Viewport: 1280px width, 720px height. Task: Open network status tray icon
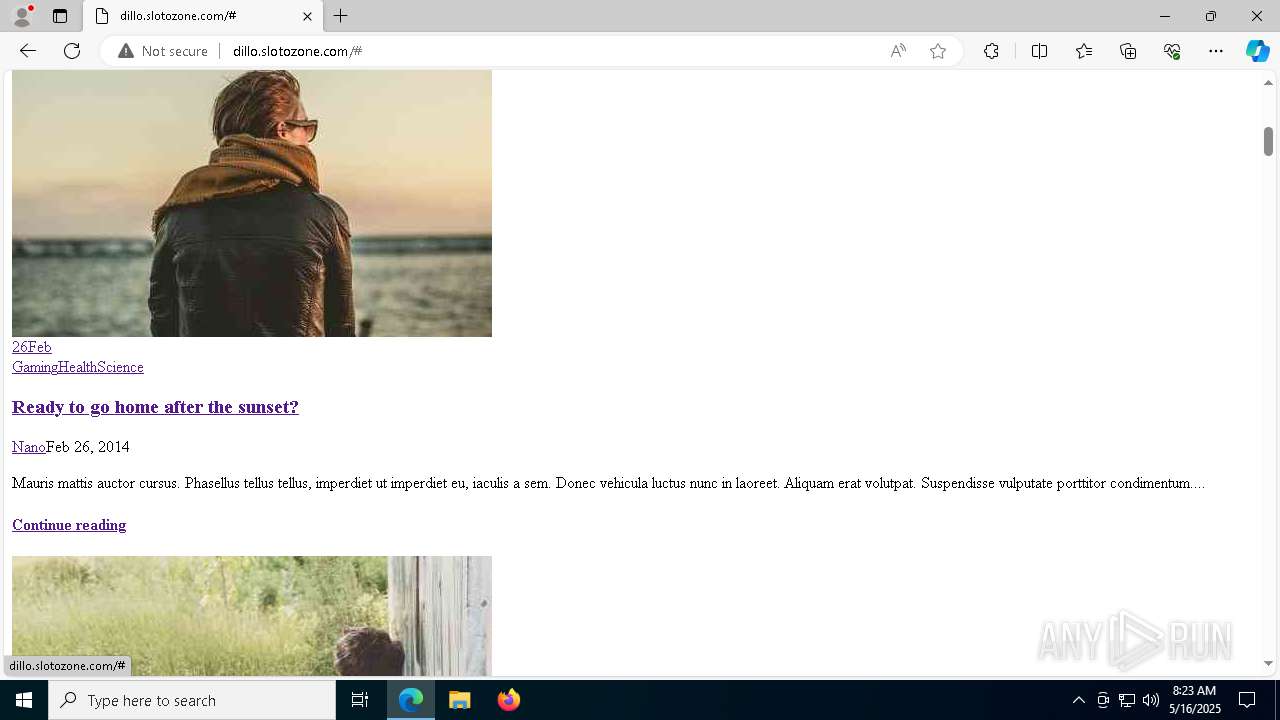[x=1127, y=700]
